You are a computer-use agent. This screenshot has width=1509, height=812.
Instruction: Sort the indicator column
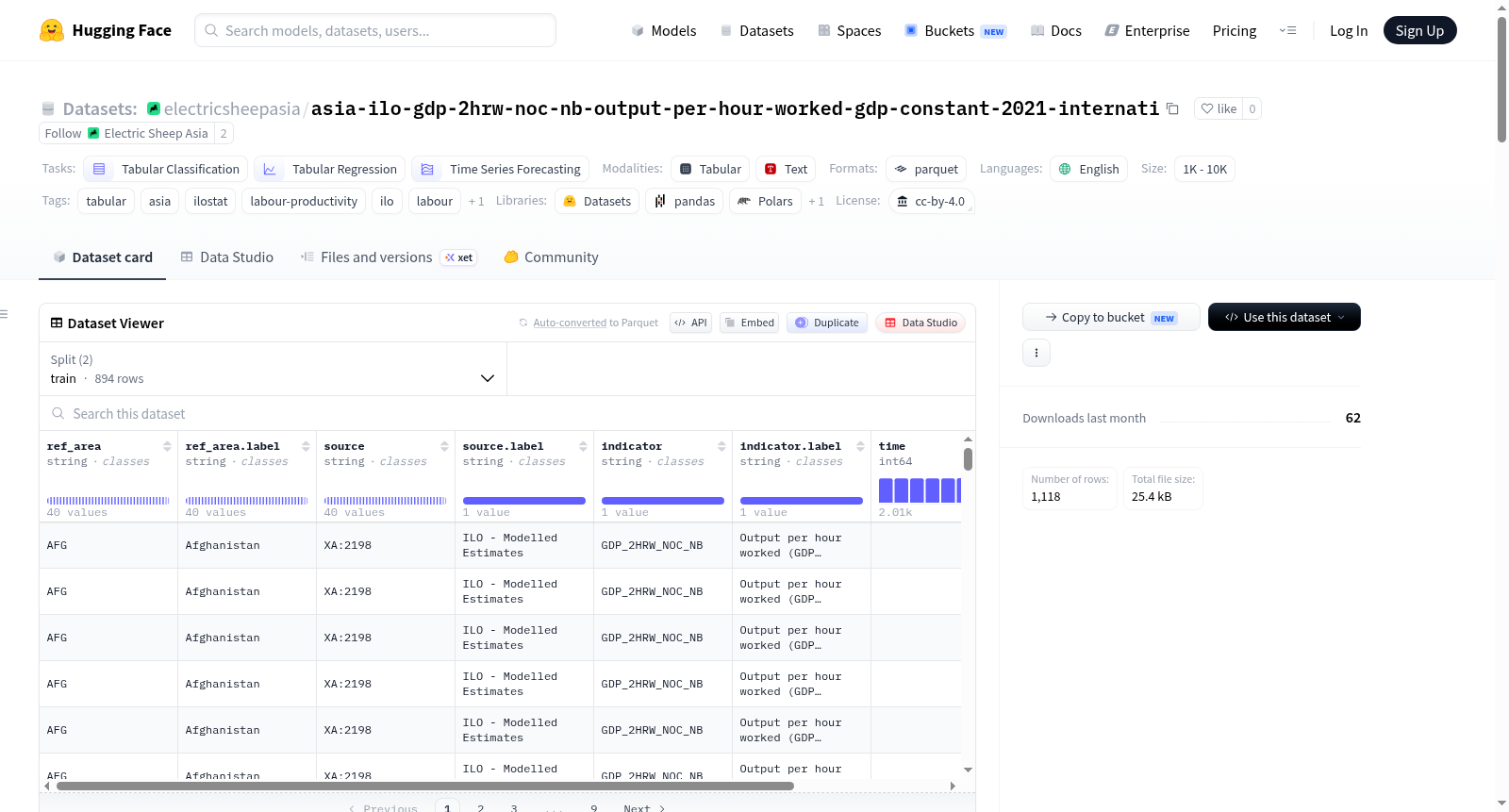[x=721, y=446]
